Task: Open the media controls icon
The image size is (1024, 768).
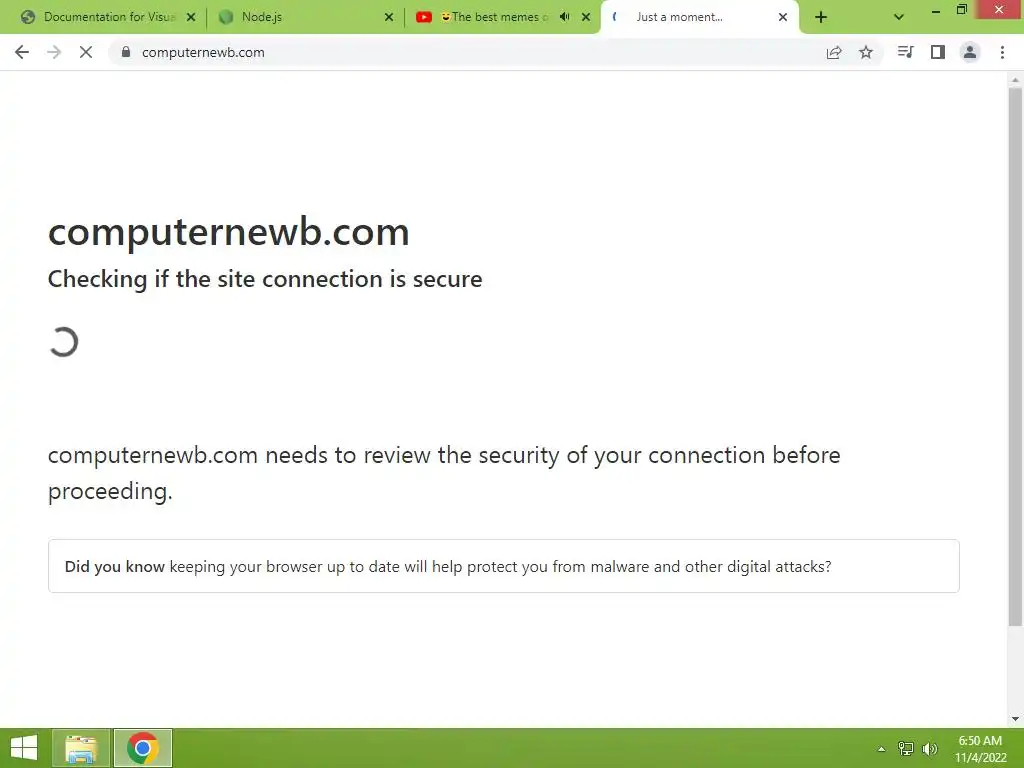Action: pos(905,52)
